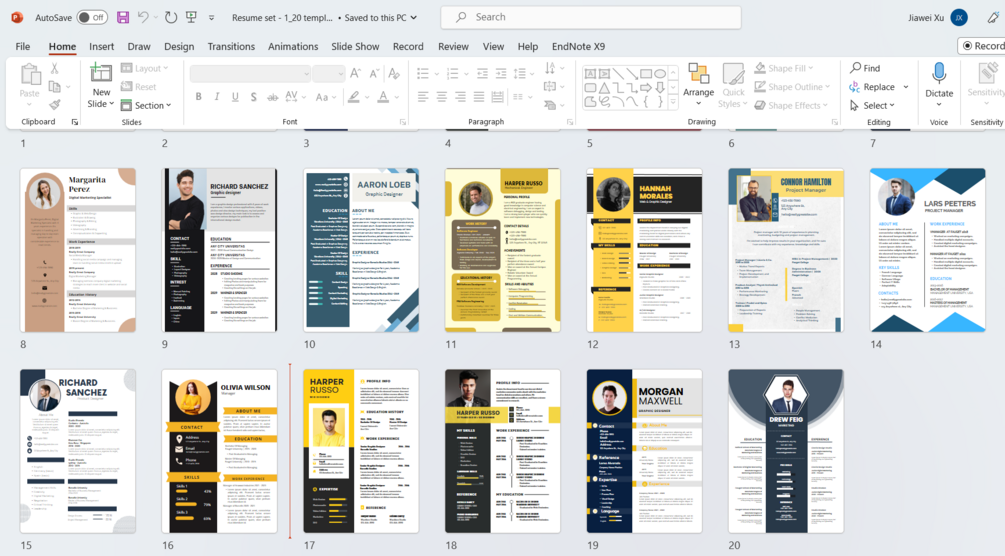Viewport: 1005px width, 556px height.
Task: Expand the shapes gallery More arrow
Action: click(673, 102)
